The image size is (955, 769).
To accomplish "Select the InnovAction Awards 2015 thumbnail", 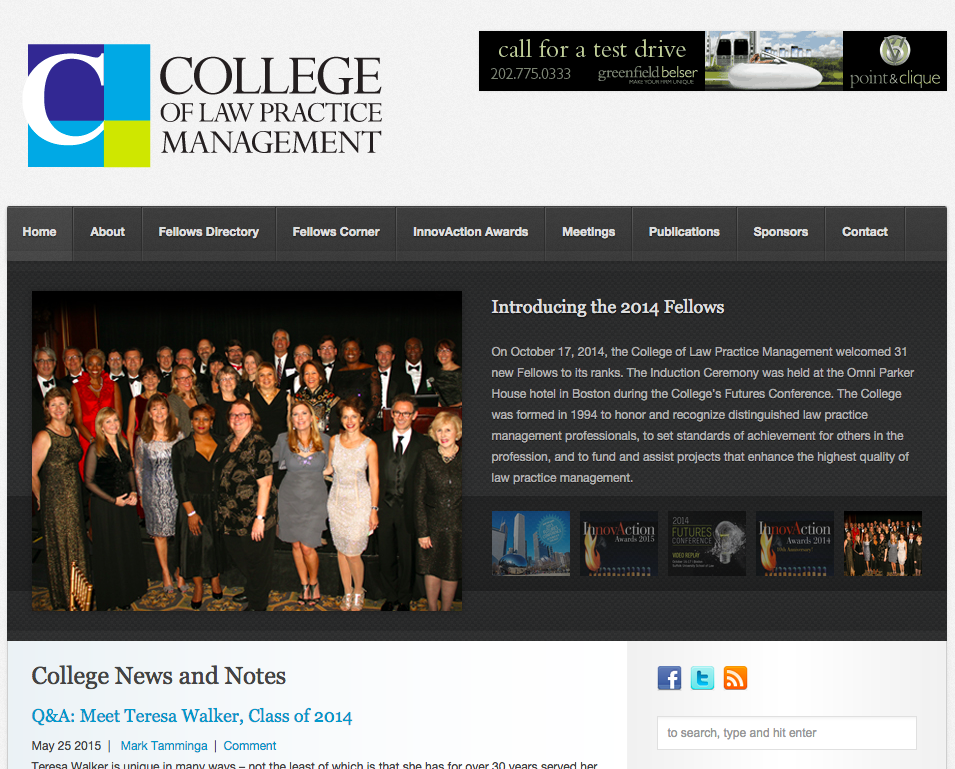I will point(619,543).
